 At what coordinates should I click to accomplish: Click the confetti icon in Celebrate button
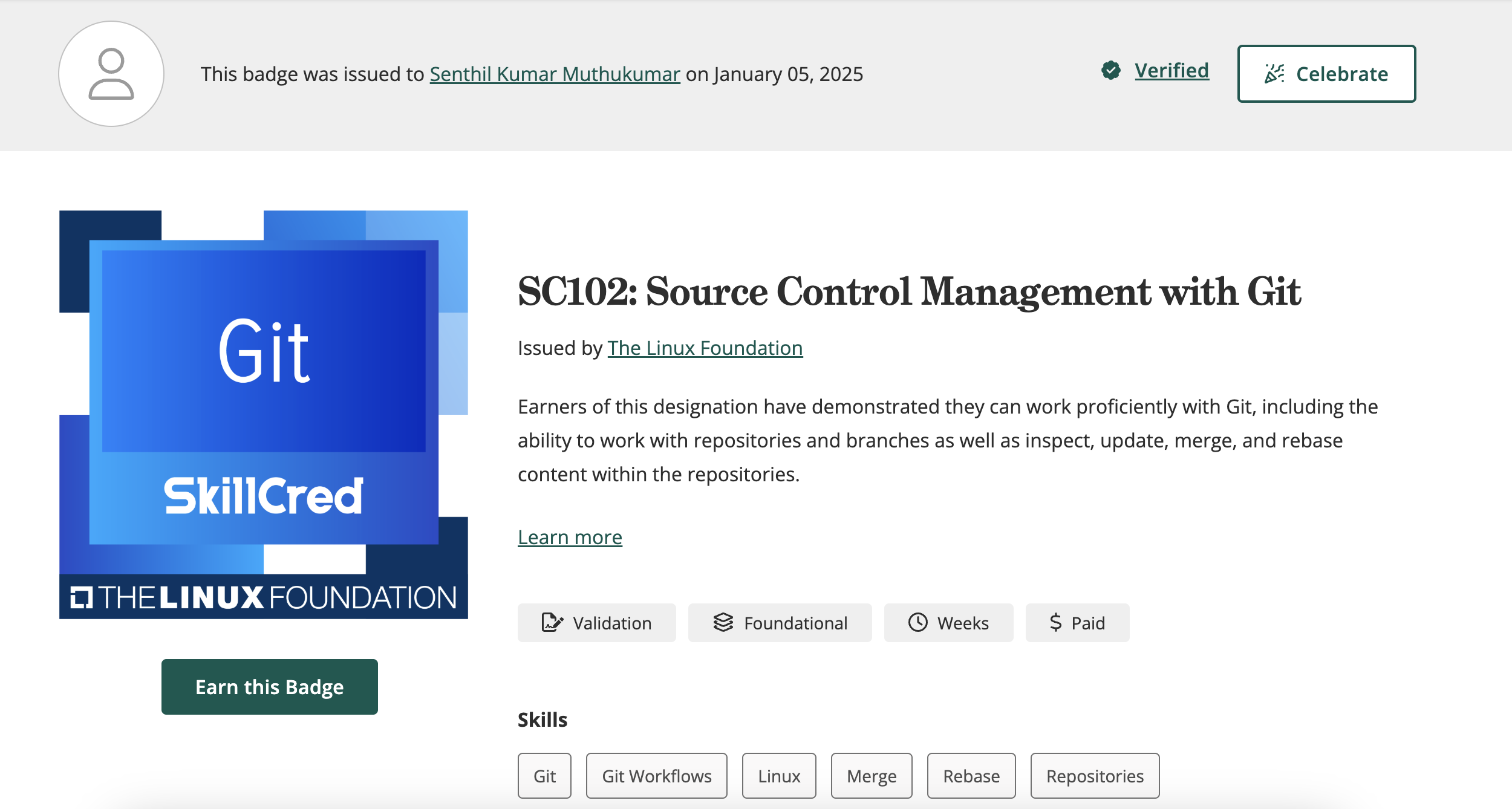pos(1274,74)
